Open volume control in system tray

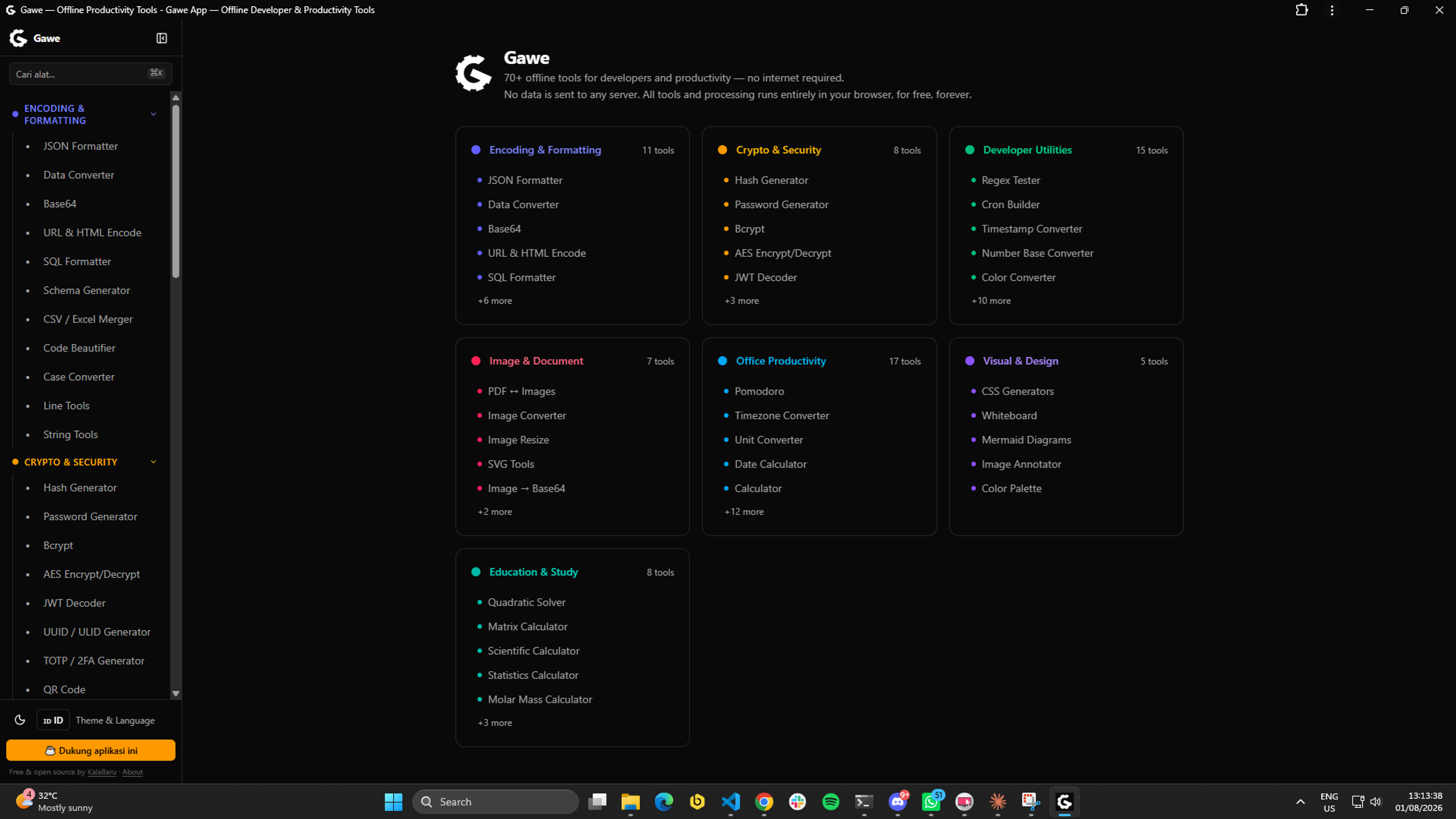pos(1376,802)
